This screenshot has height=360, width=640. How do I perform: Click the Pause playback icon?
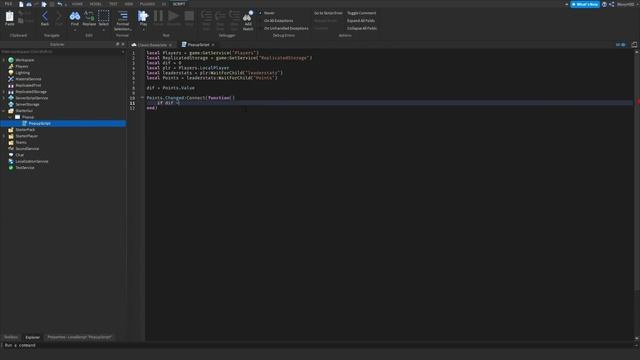pyautogui.click(x=158, y=16)
